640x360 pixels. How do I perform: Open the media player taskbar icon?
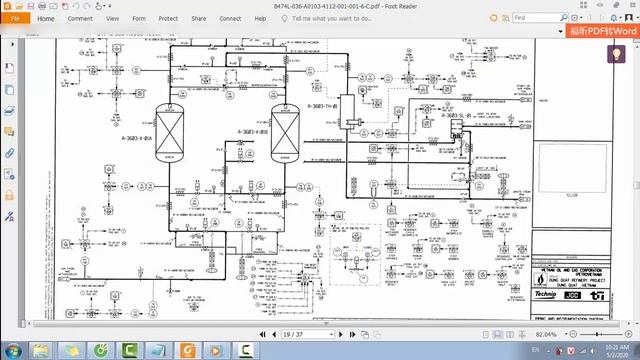click(x=216, y=351)
